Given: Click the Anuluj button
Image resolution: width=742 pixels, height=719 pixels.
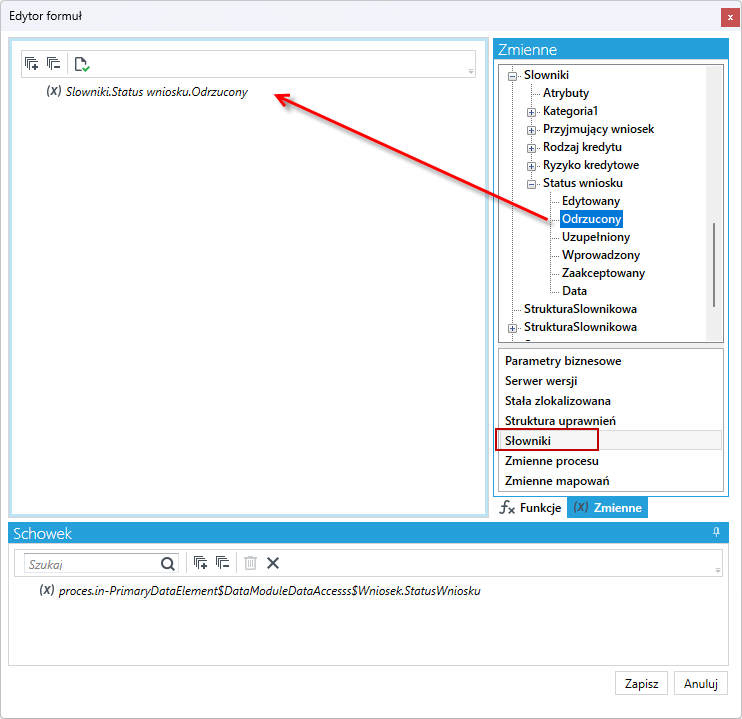Looking at the screenshot, I should [x=701, y=683].
